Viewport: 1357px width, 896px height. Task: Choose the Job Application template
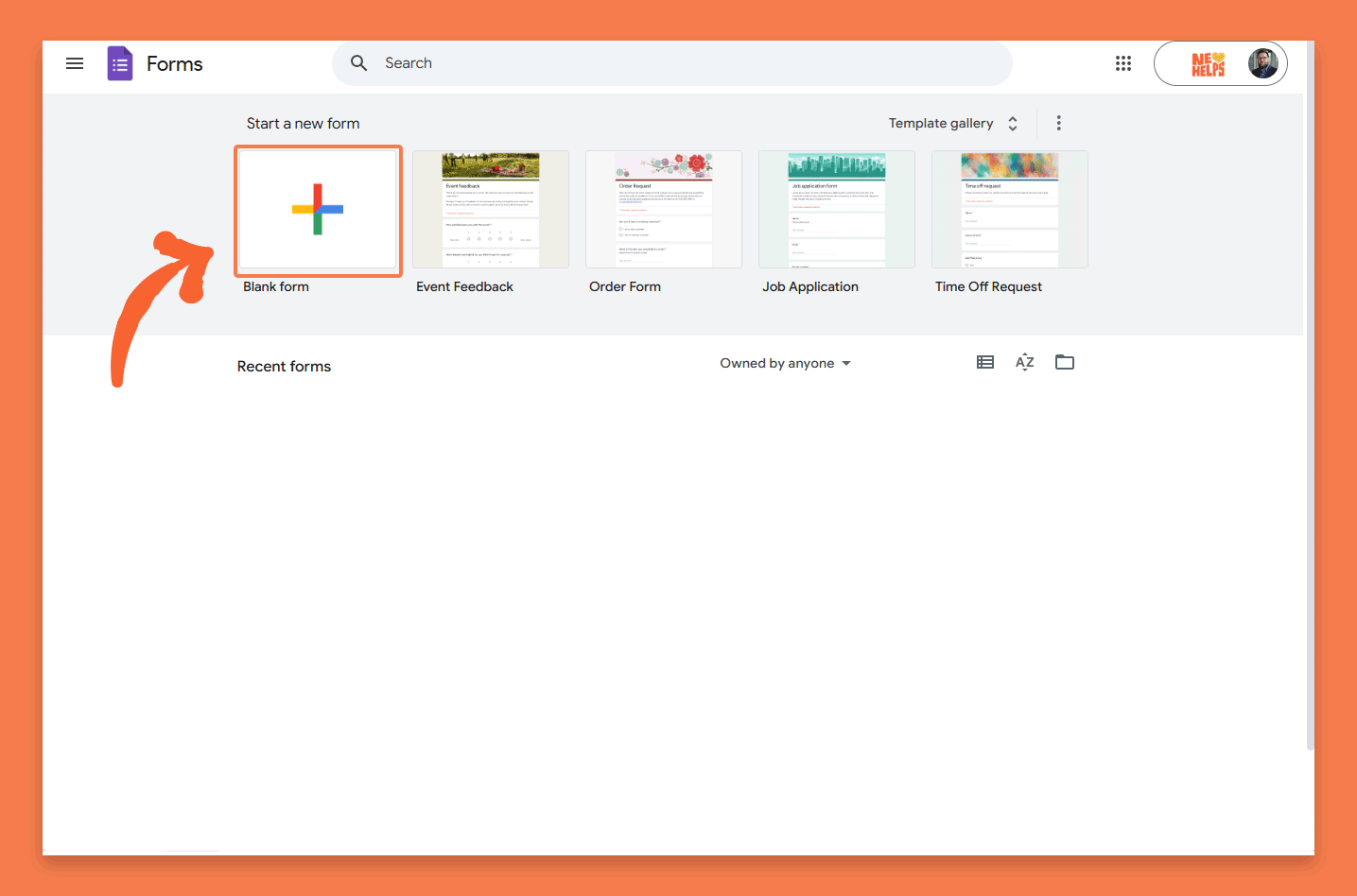point(837,209)
